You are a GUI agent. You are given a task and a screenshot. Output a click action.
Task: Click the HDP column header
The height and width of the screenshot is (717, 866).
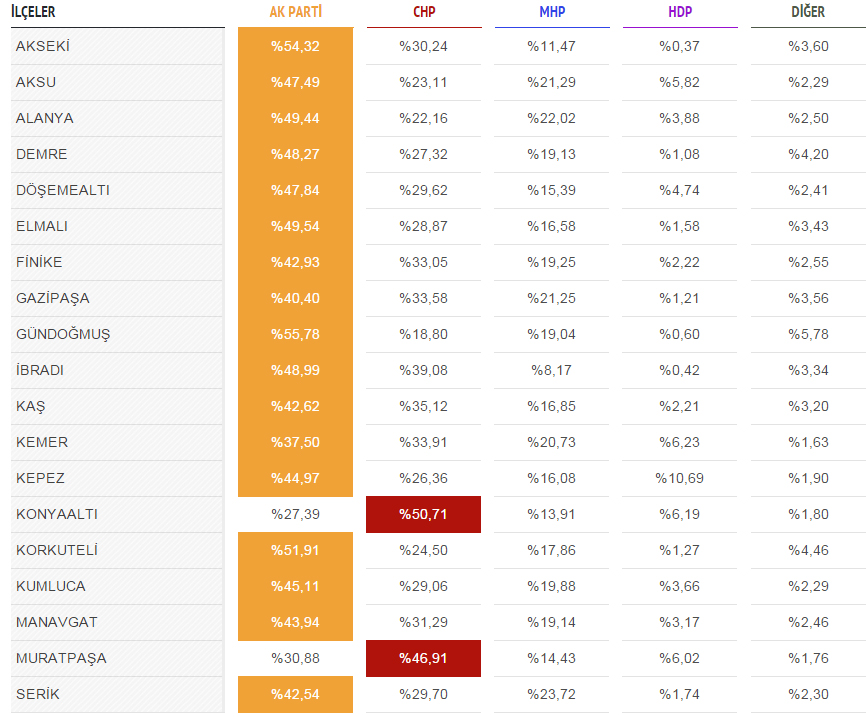coord(680,12)
